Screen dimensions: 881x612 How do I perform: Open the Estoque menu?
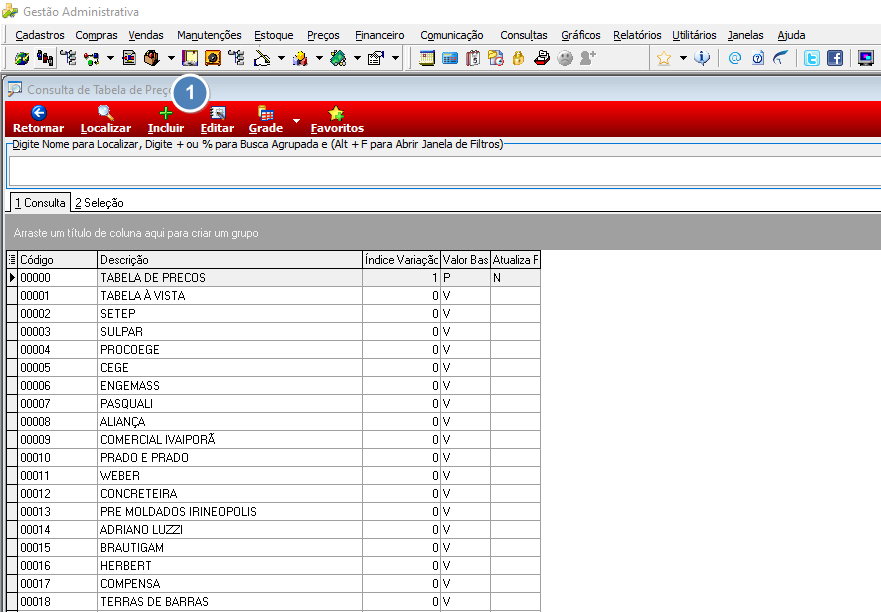click(x=274, y=35)
